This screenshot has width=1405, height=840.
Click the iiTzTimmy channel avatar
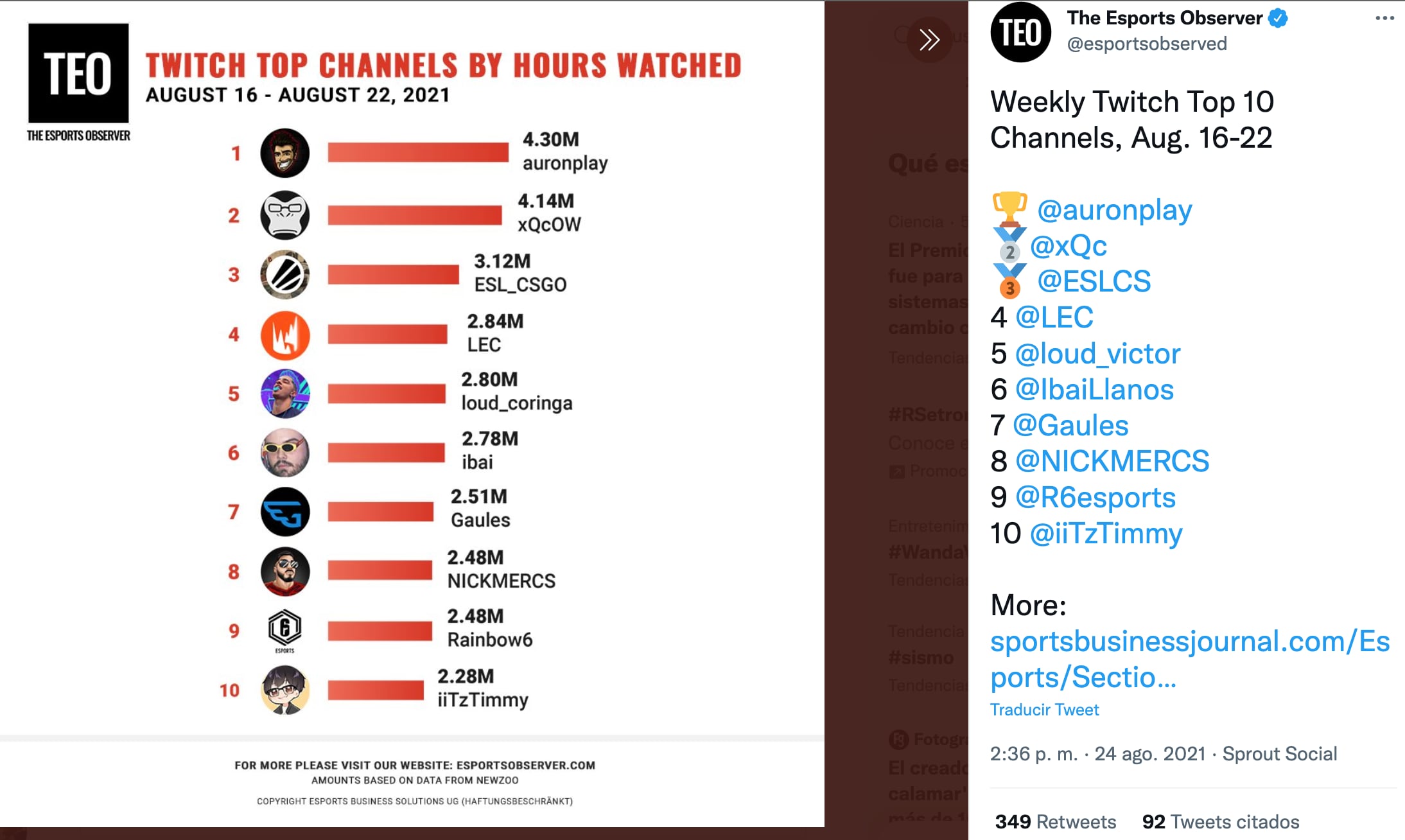[284, 690]
